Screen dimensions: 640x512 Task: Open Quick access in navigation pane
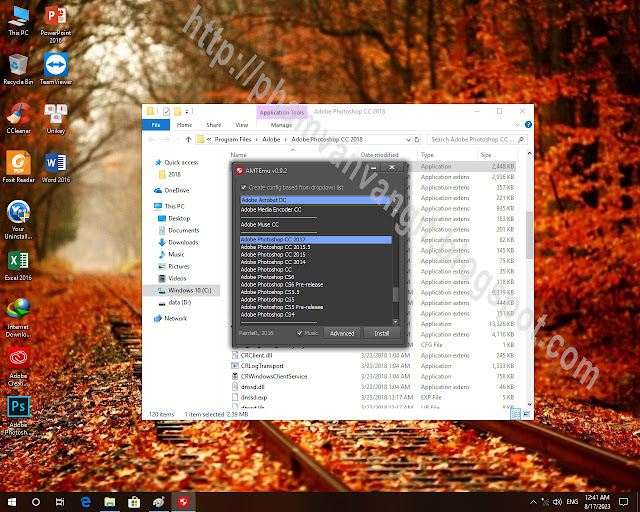tap(181, 163)
